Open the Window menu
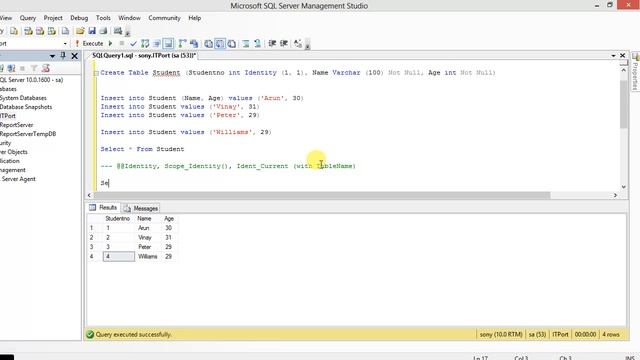This screenshot has width=640, height=360. (x=129, y=18)
